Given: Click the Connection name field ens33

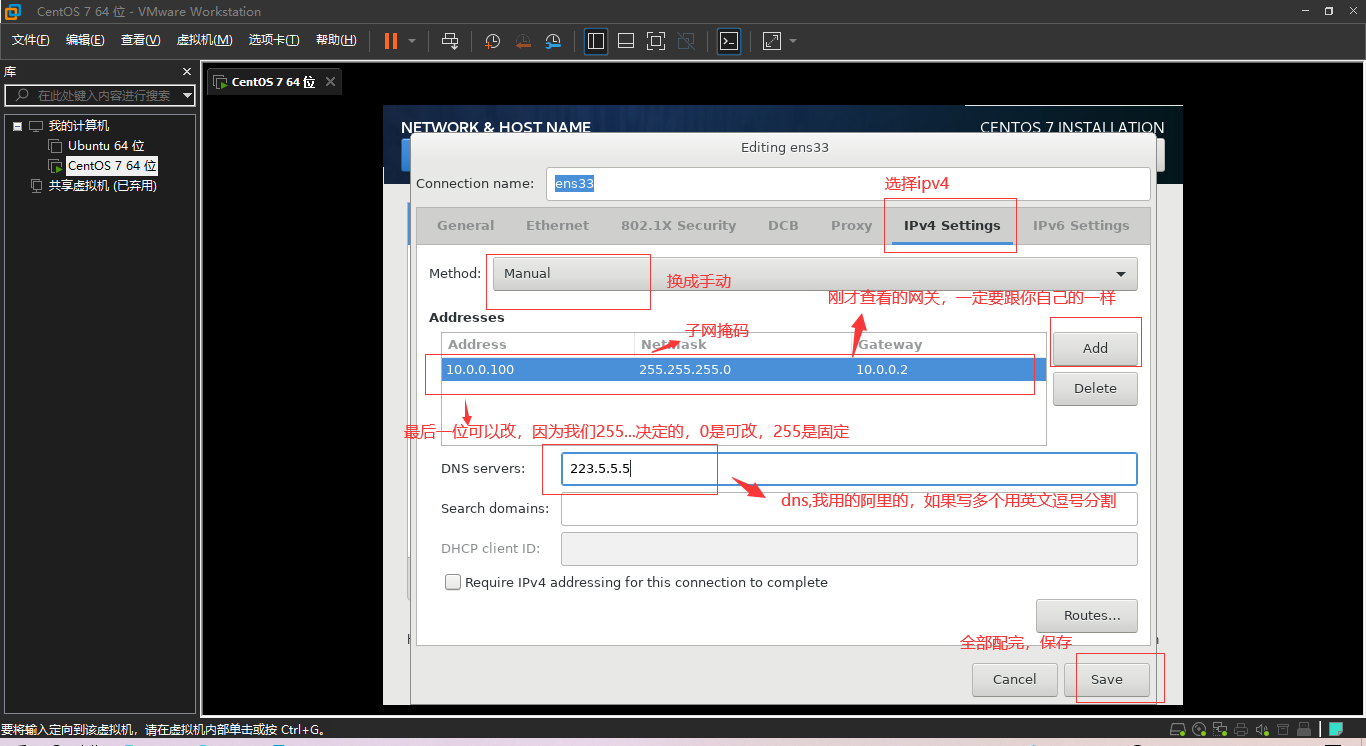Looking at the screenshot, I should 848,184.
